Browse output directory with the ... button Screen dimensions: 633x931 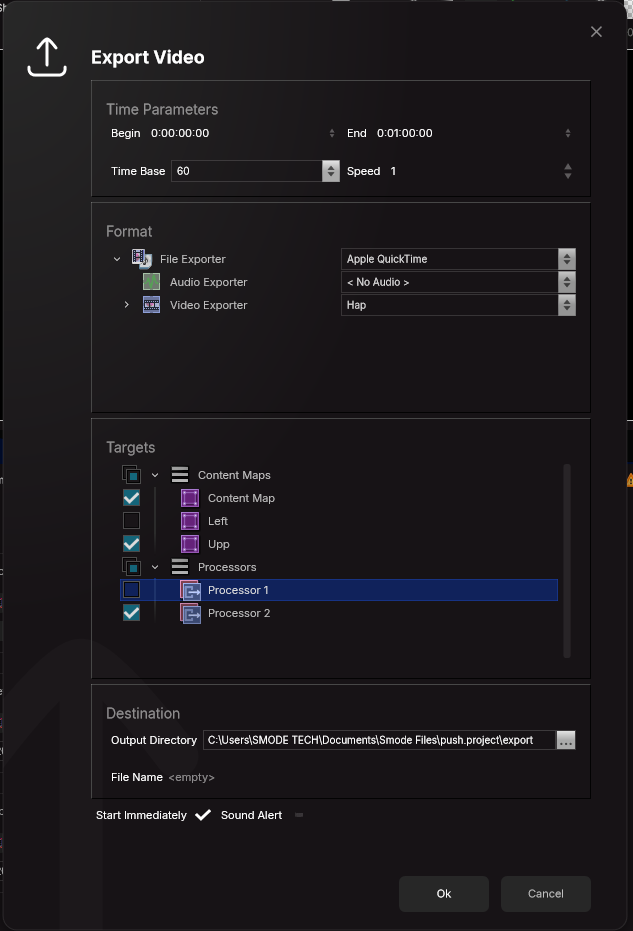(x=566, y=740)
